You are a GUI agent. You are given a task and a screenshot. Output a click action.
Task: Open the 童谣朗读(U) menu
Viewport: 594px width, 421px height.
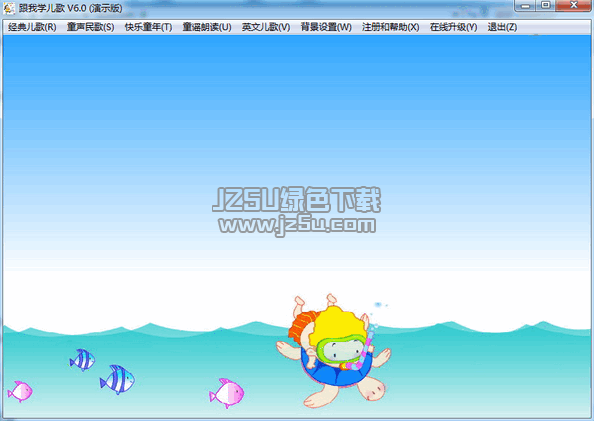(207, 27)
